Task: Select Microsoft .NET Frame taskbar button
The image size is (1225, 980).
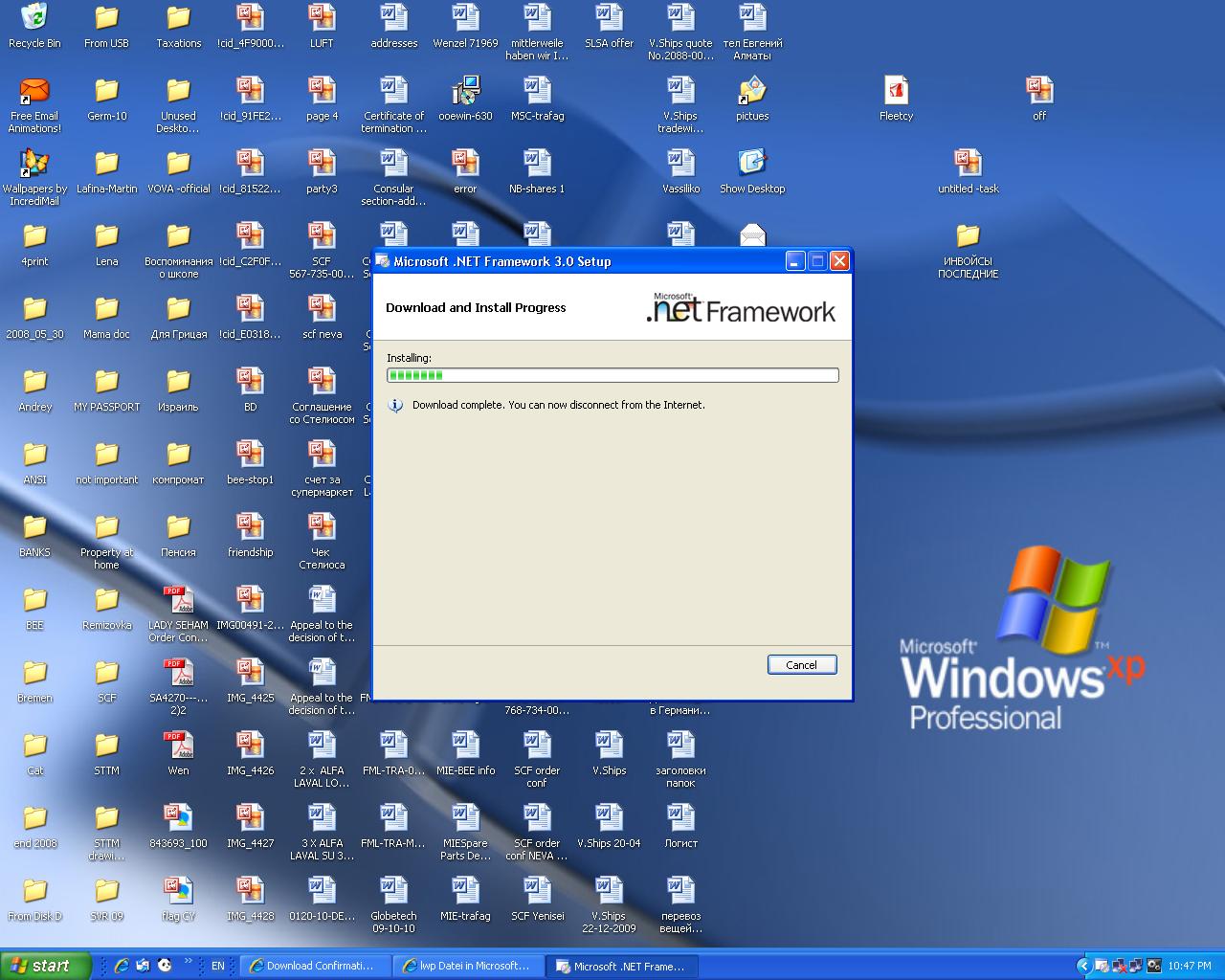Action: (x=623, y=966)
